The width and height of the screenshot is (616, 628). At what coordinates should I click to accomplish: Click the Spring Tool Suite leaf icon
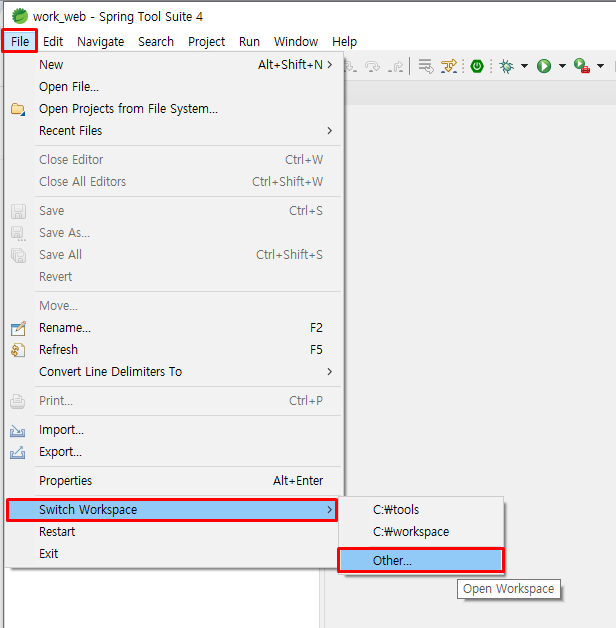point(20,16)
